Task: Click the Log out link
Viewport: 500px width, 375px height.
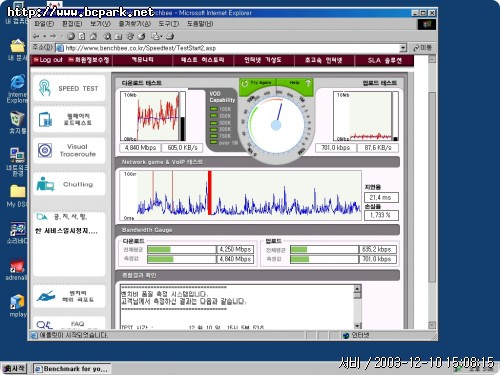Action: click(48, 60)
